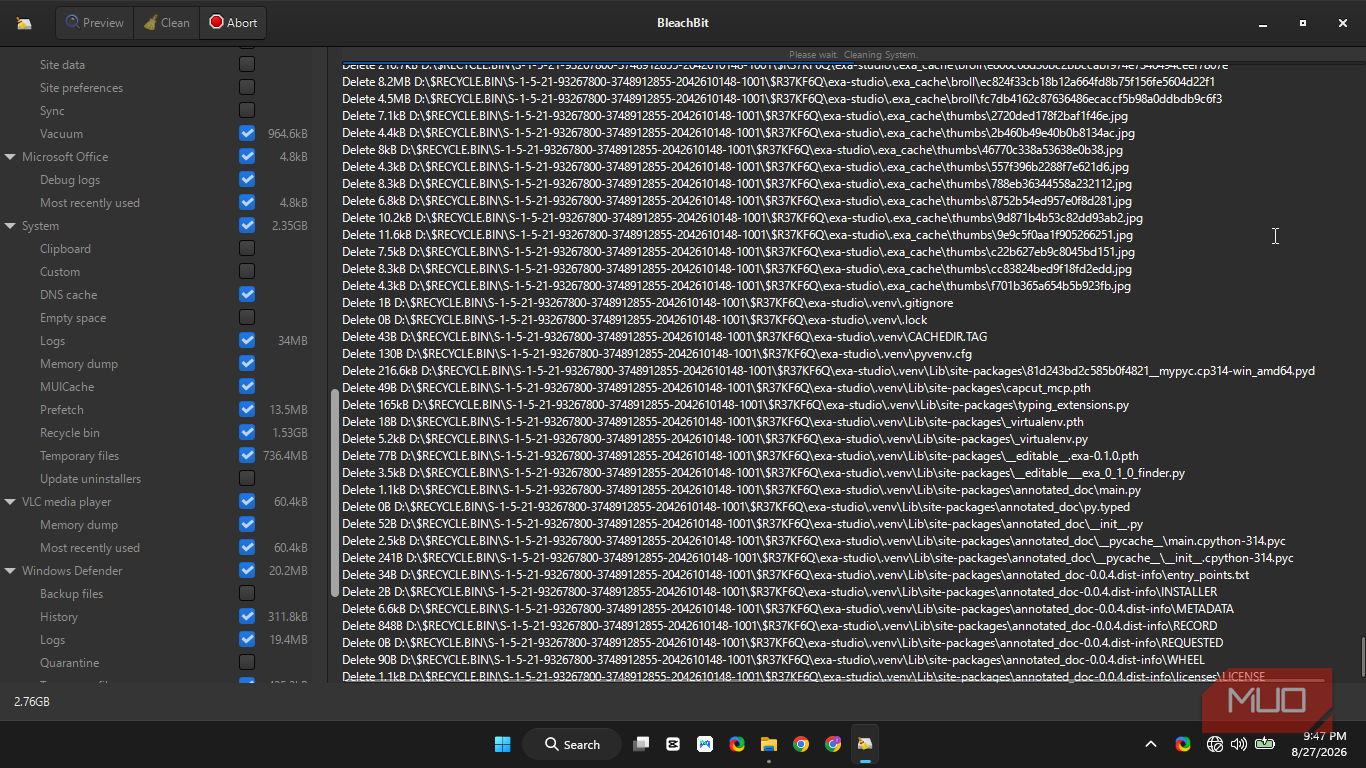Click the log line for 2720ded178f2baf1f46e.jpg
The width and height of the screenshot is (1366, 768).
click(x=735, y=116)
